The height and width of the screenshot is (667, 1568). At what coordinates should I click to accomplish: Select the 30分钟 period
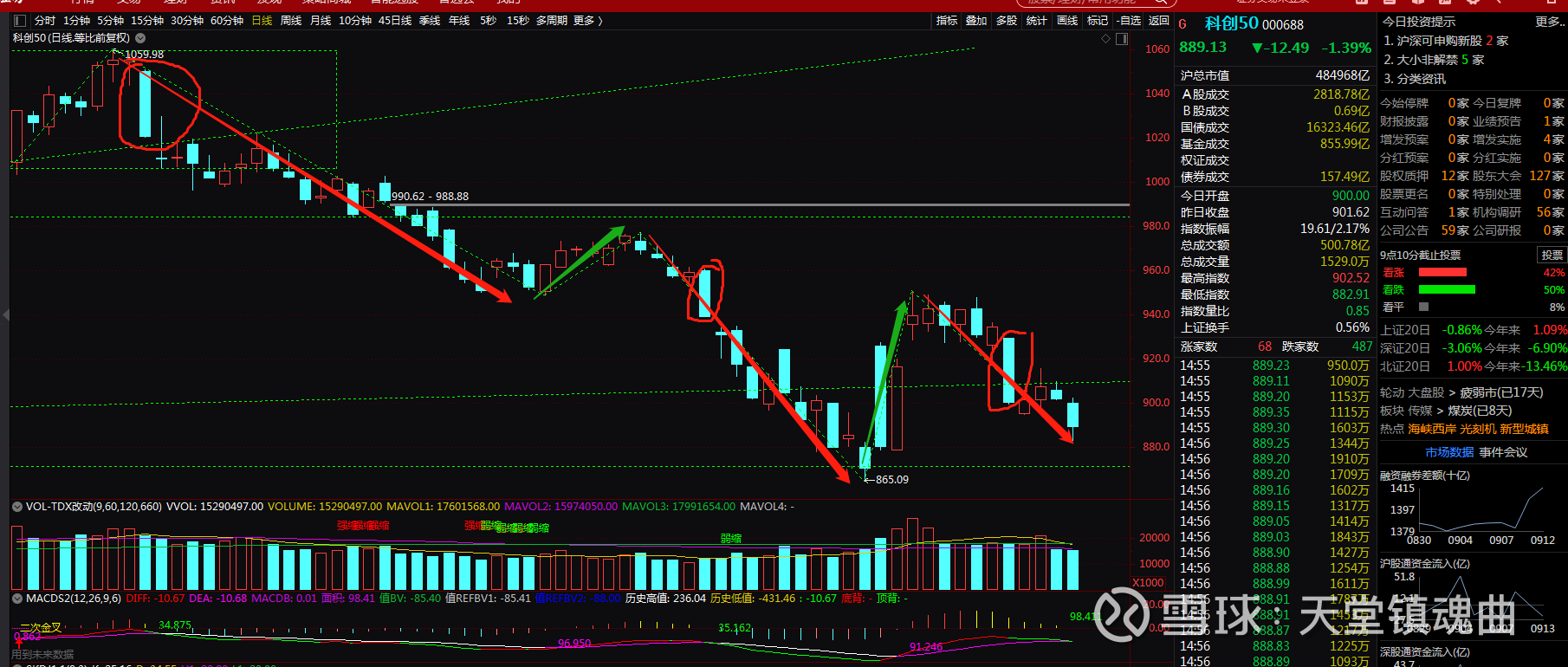point(186,20)
